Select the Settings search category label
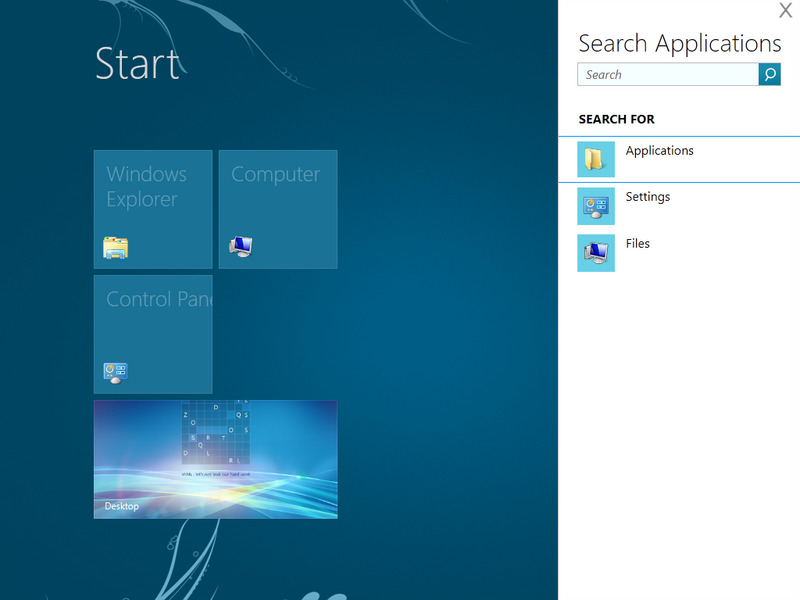This screenshot has height=600, width=800. (x=647, y=196)
